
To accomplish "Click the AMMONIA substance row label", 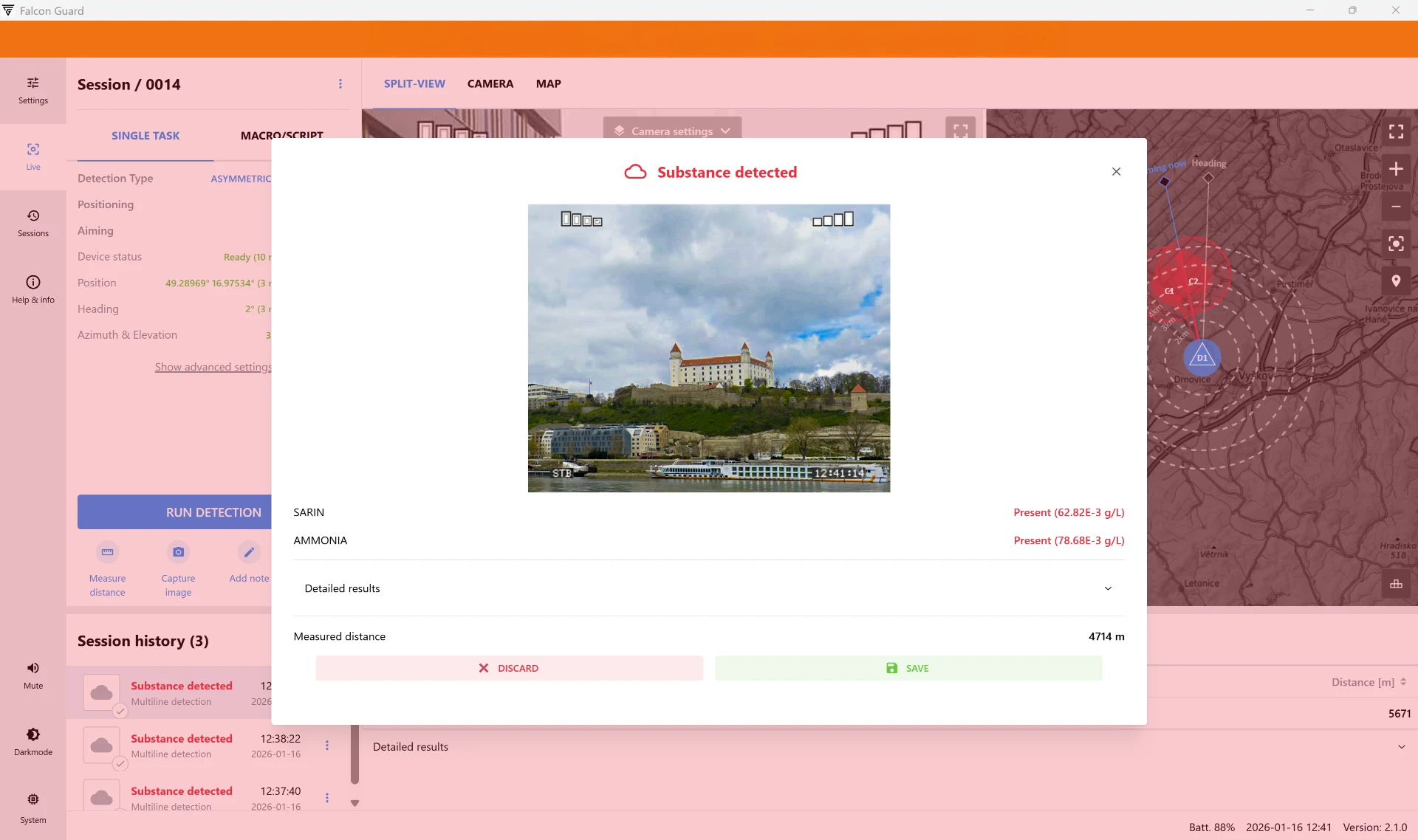I will (x=321, y=540).
